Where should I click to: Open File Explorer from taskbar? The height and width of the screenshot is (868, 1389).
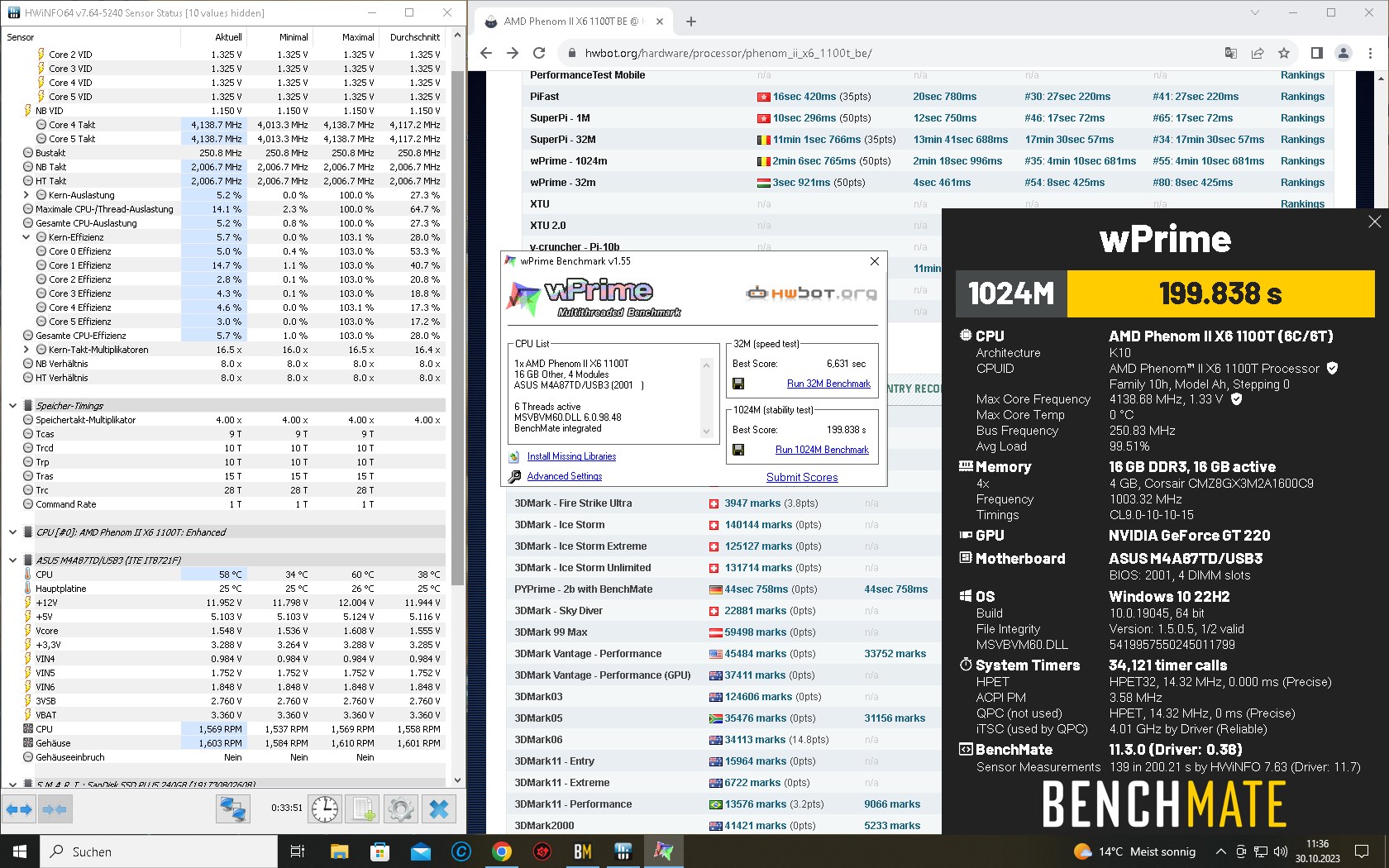(339, 851)
